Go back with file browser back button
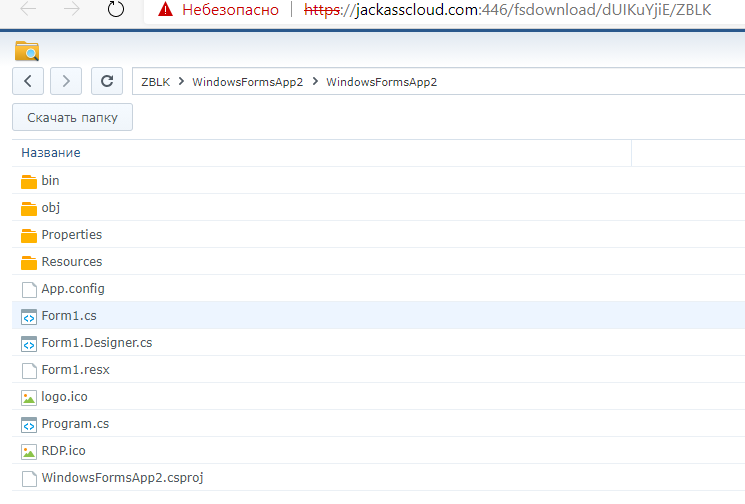This screenshot has width=745, height=504. point(28,81)
